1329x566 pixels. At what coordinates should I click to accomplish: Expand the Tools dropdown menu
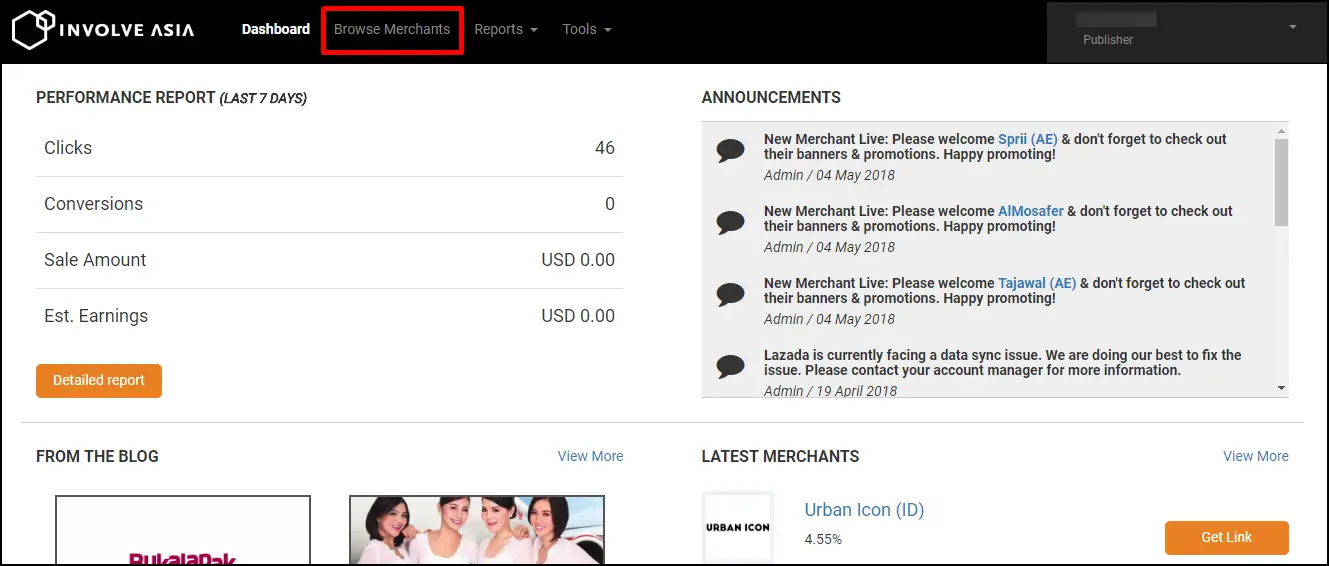[587, 29]
